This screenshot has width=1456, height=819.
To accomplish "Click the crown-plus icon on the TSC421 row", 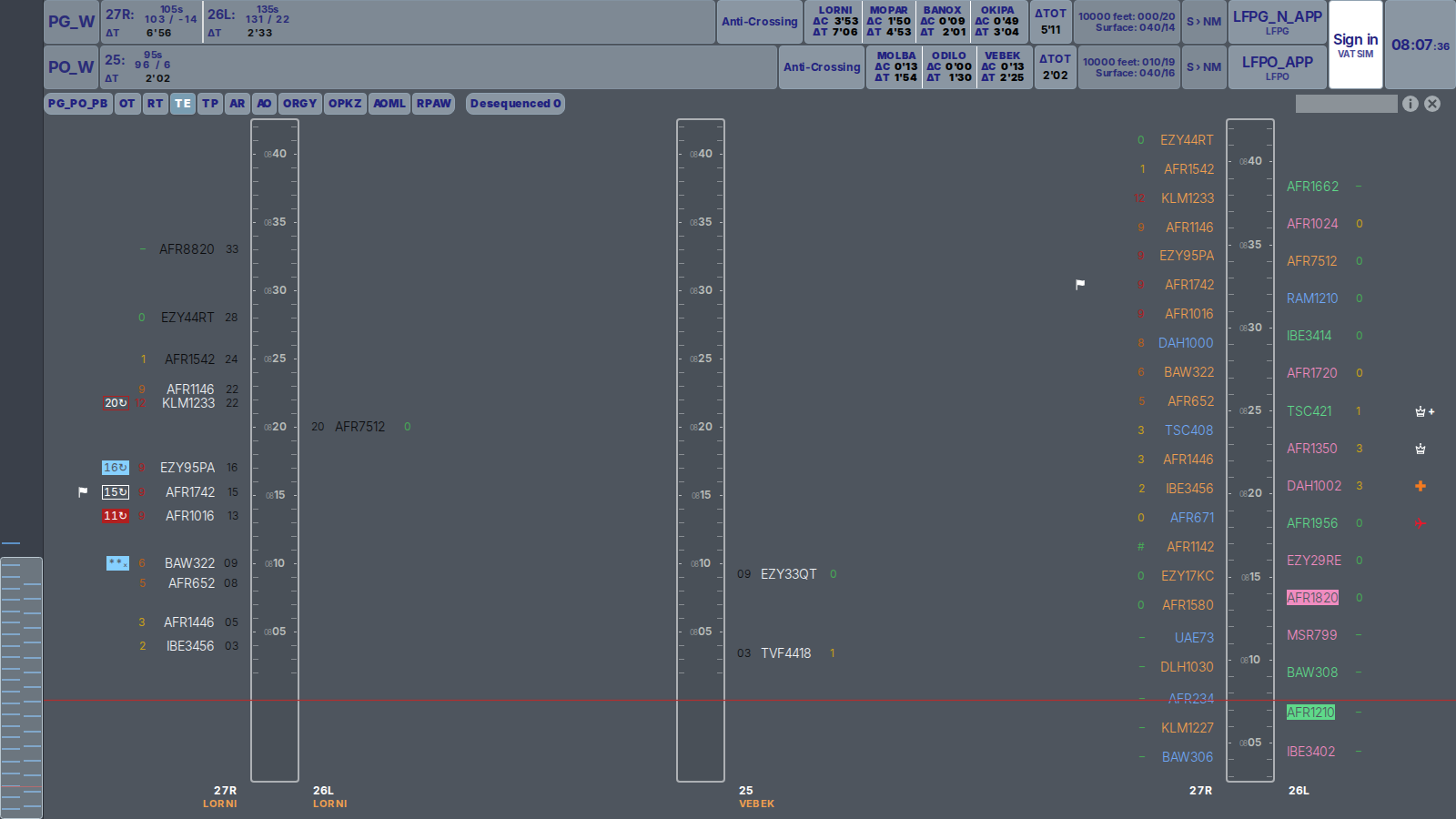I will pos(1424,411).
